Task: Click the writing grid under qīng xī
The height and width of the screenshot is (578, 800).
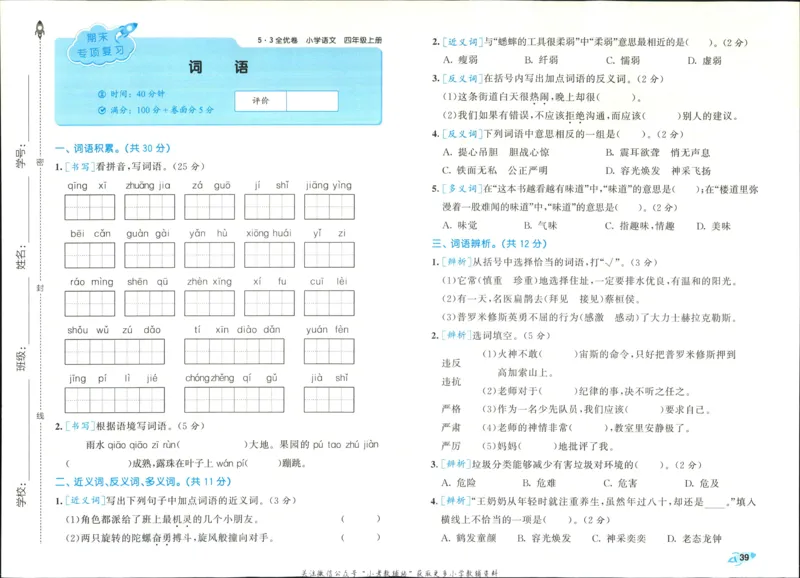Action: pos(90,207)
